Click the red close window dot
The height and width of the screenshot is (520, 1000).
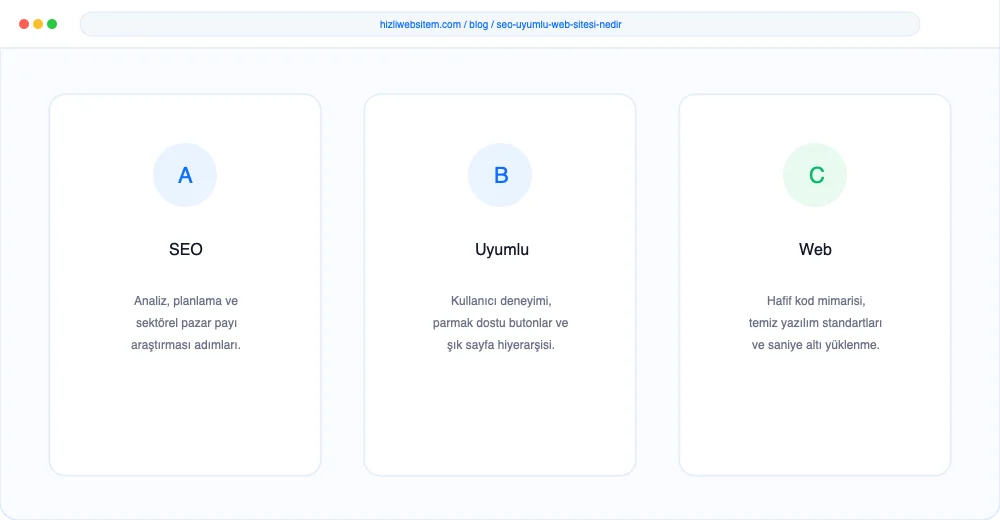pos(24,24)
